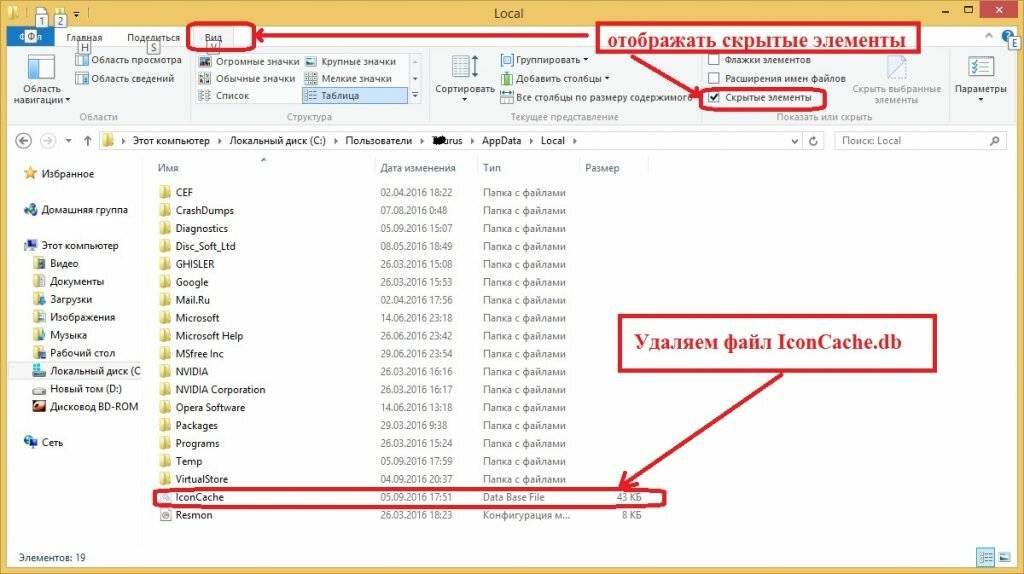This screenshot has height=574, width=1024.
Task: Click the search box Поиск: Local
Action: coord(918,141)
